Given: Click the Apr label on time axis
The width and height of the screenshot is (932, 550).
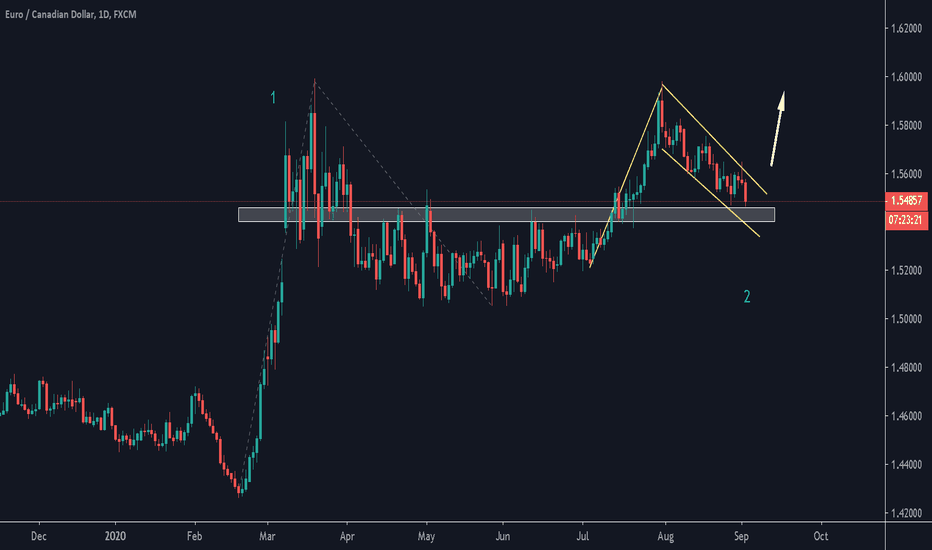Looking at the screenshot, I should [x=347, y=536].
